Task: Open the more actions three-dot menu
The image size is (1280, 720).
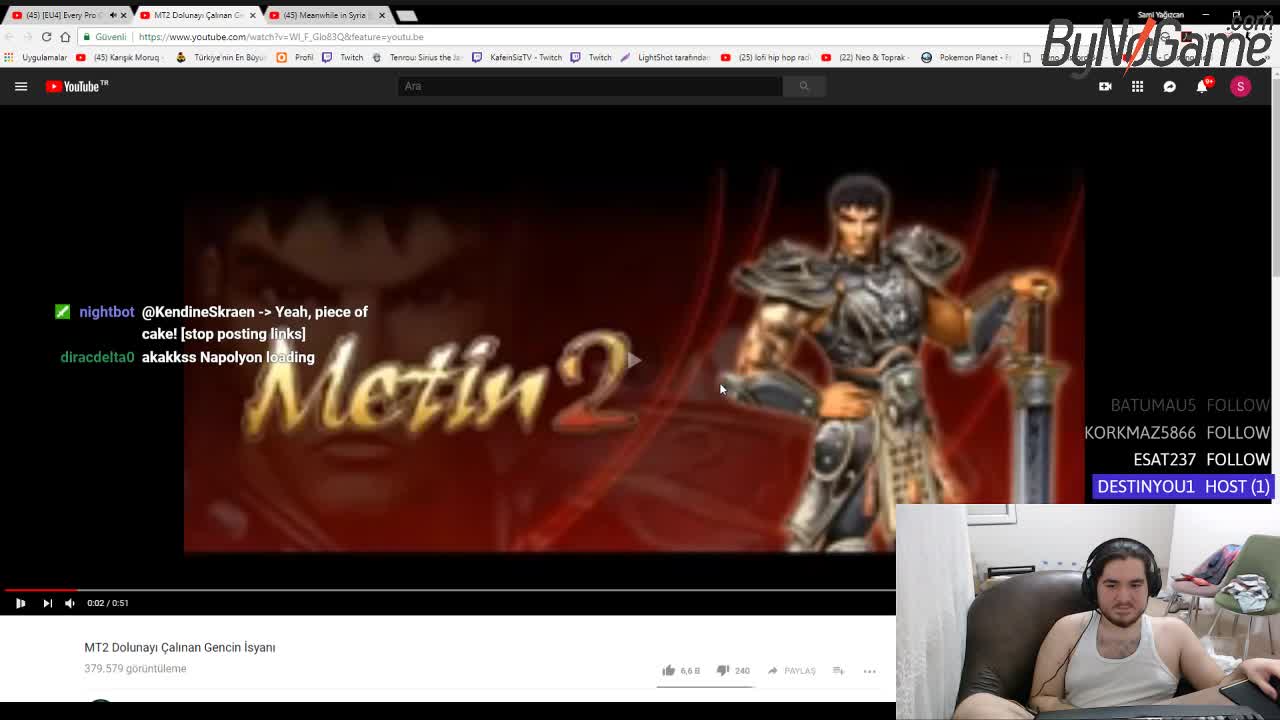Action: pyautogui.click(x=870, y=671)
